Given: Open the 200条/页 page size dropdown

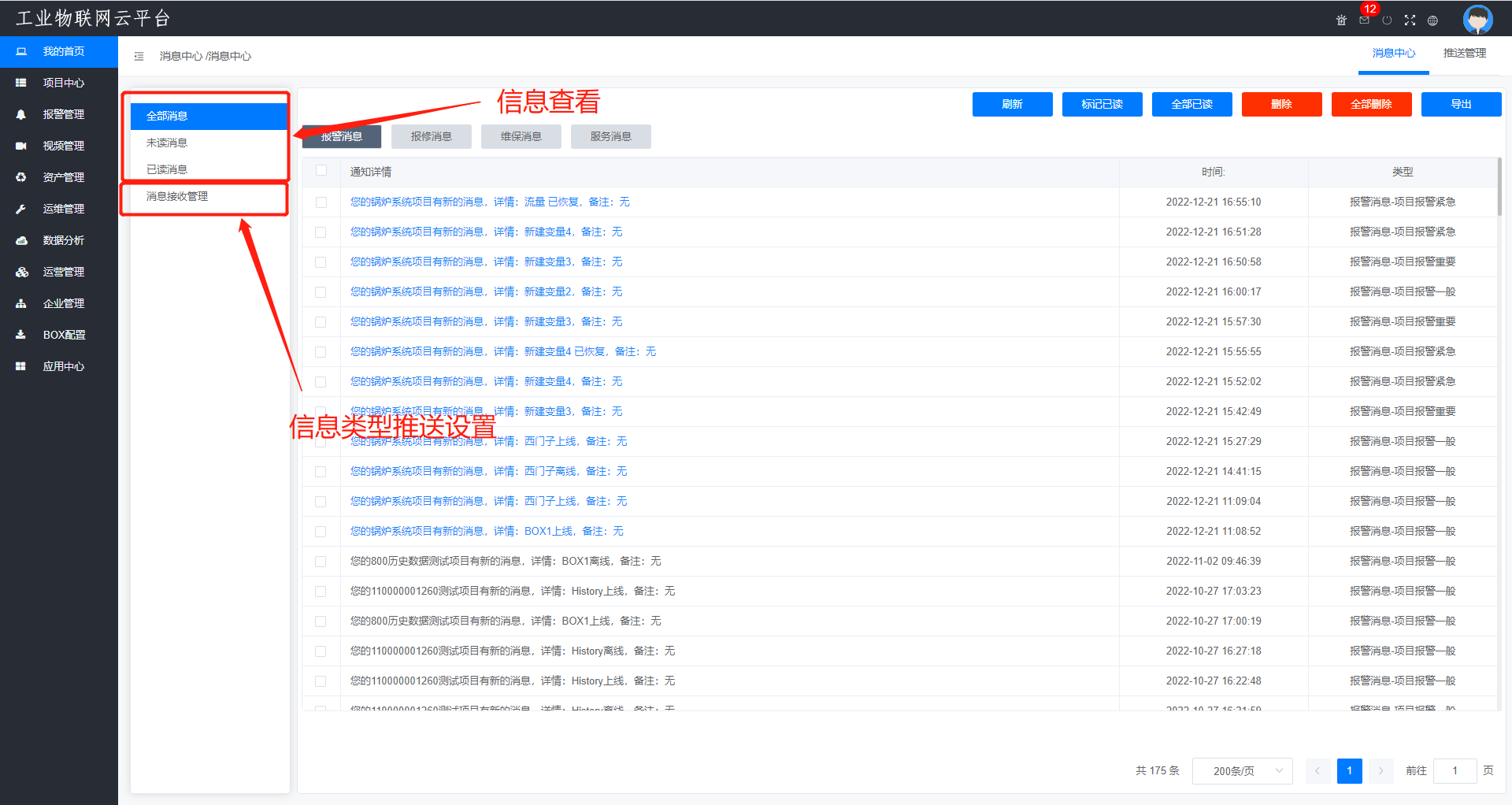Looking at the screenshot, I should [x=1242, y=771].
